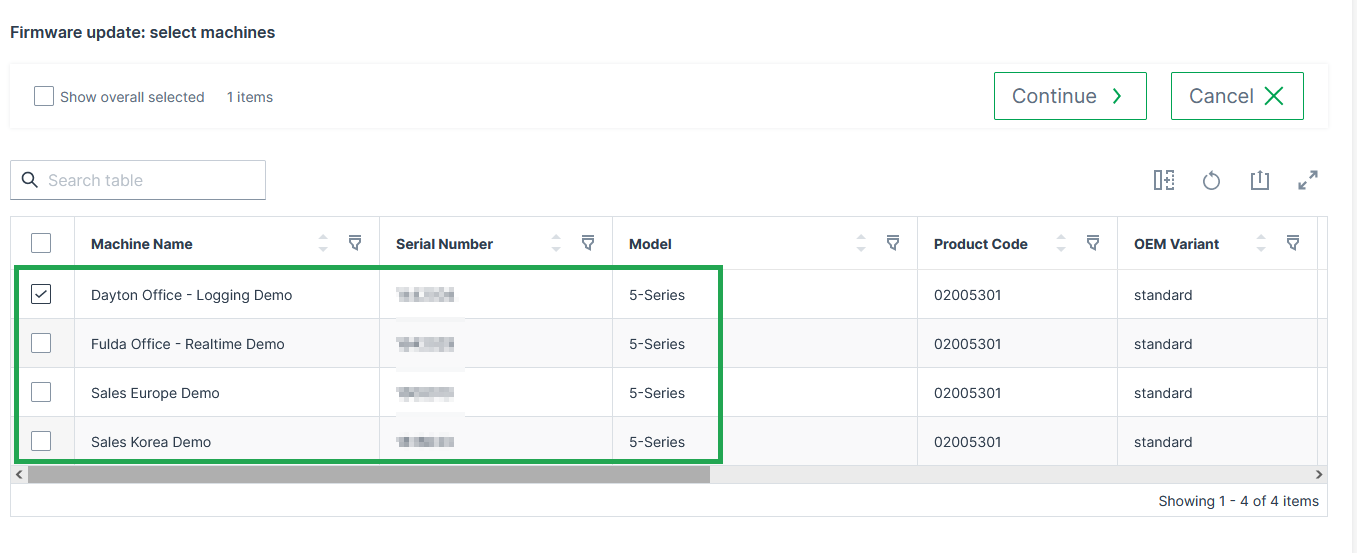The width and height of the screenshot is (1357, 553).
Task: Tick the Sales Korea Demo checkbox
Action: (41, 441)
